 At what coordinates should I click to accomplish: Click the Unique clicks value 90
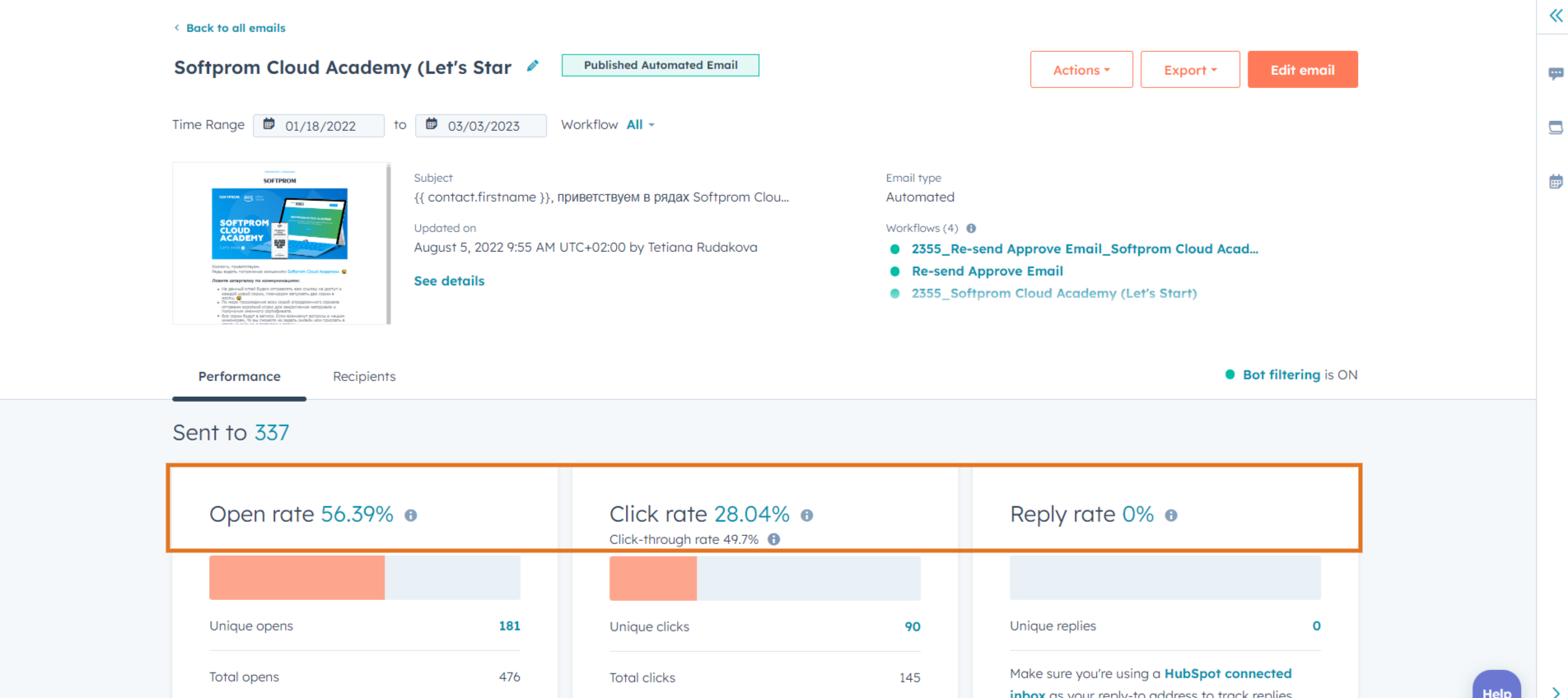(912, 626)
